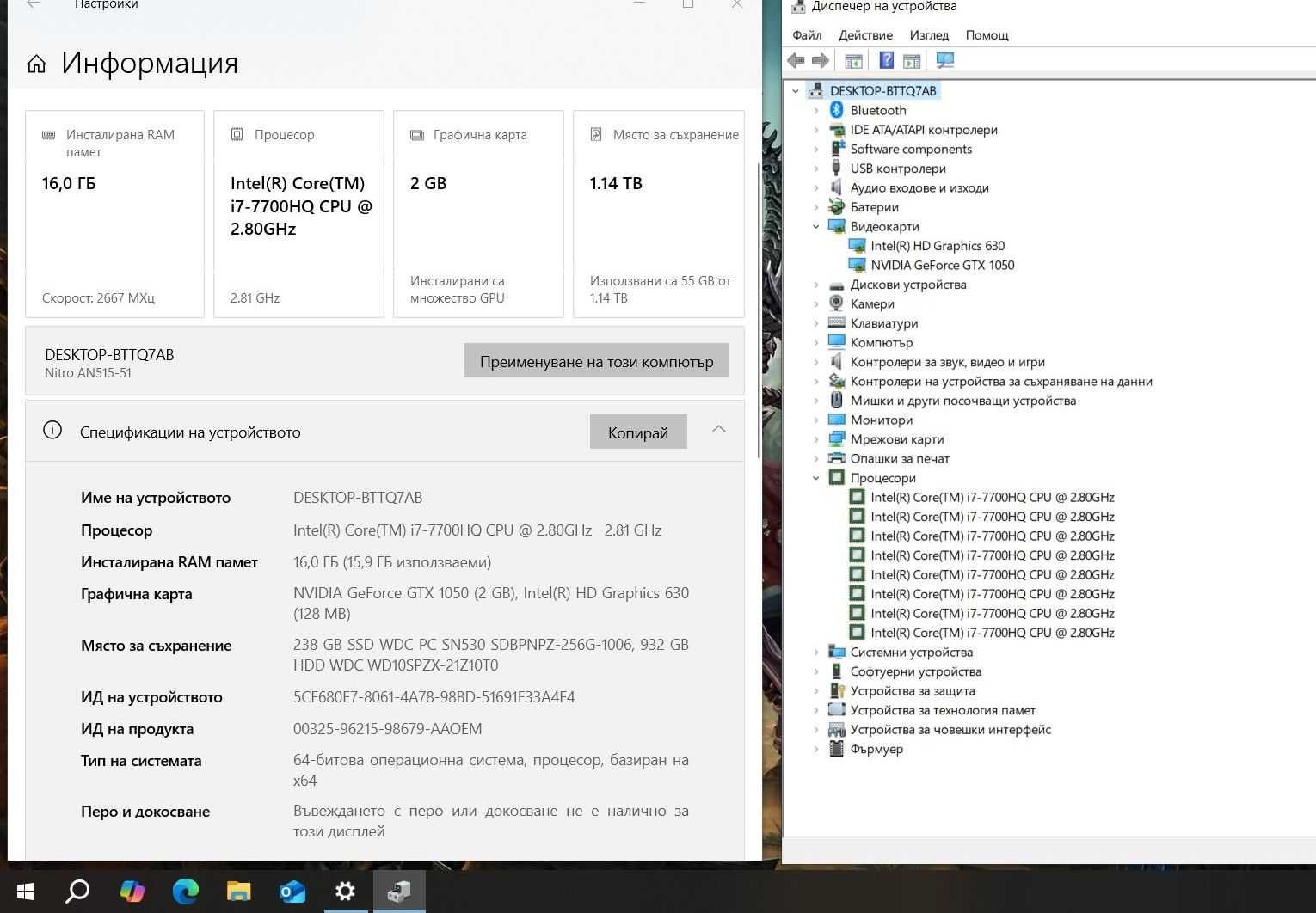
Task: Switch to Device Manager taskbar icon
Action: click(x=399, y=891)
